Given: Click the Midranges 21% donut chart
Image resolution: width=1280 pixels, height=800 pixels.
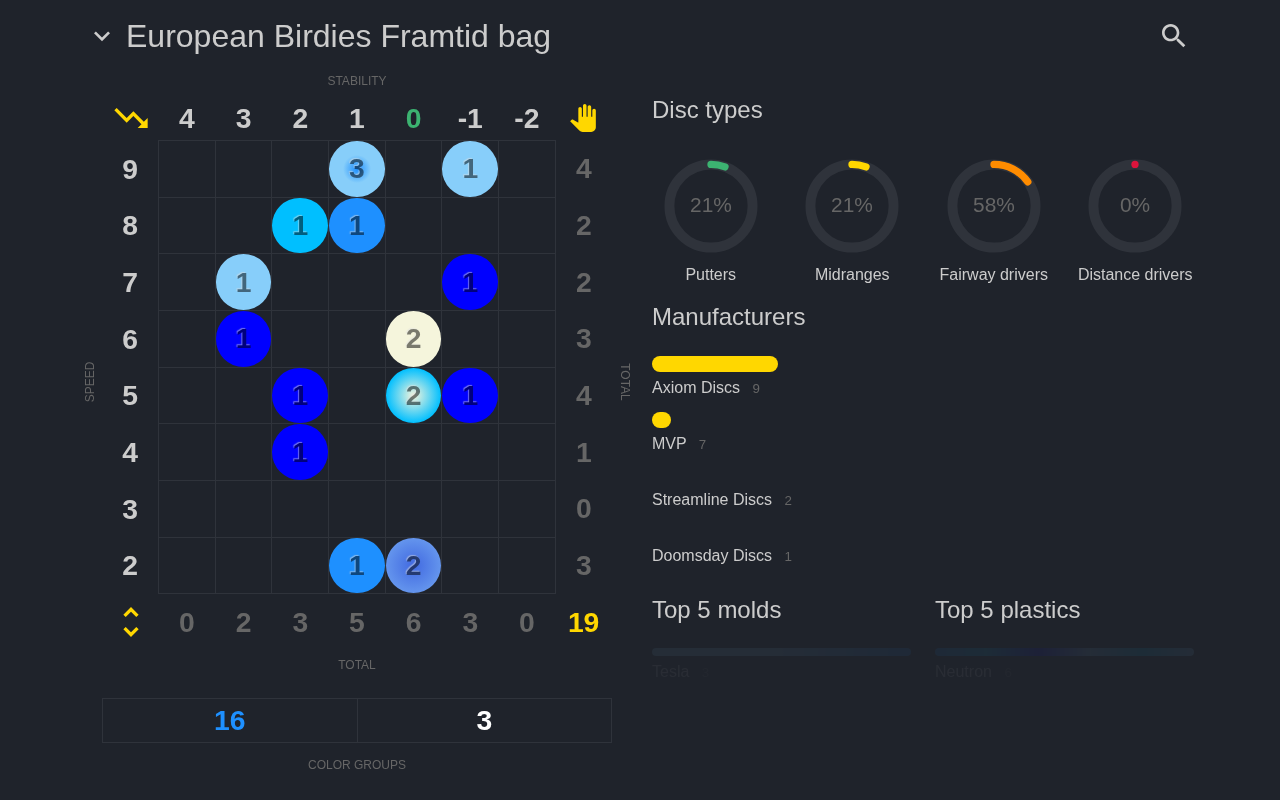Looking at the screenshot, I should tap(852, 206).
